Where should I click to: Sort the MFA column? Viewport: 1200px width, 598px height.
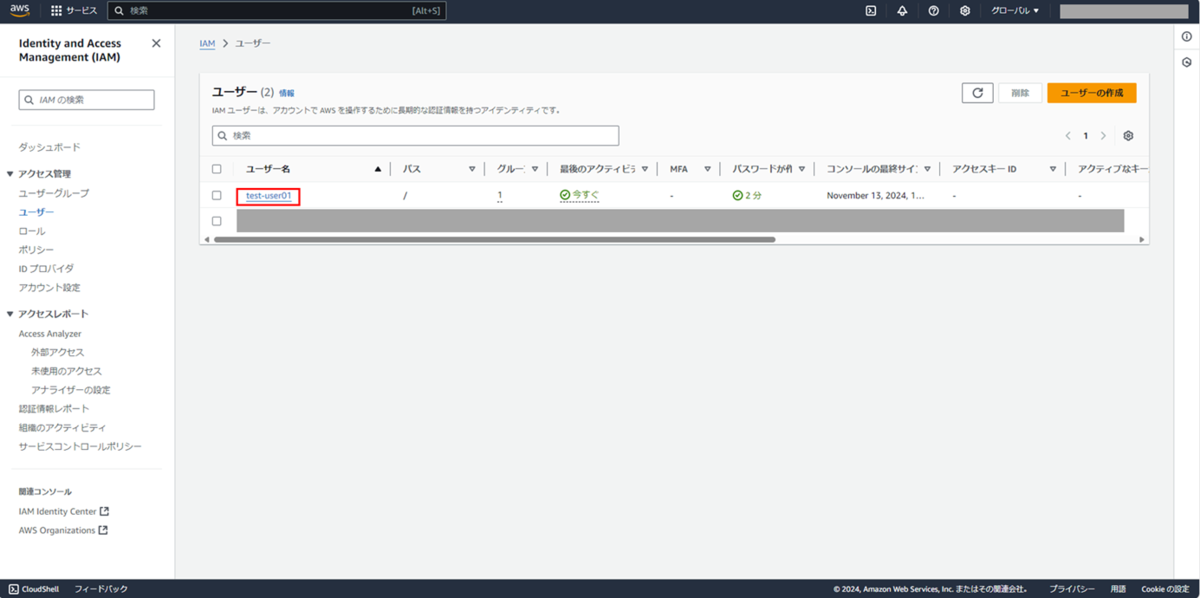point(708,169)
